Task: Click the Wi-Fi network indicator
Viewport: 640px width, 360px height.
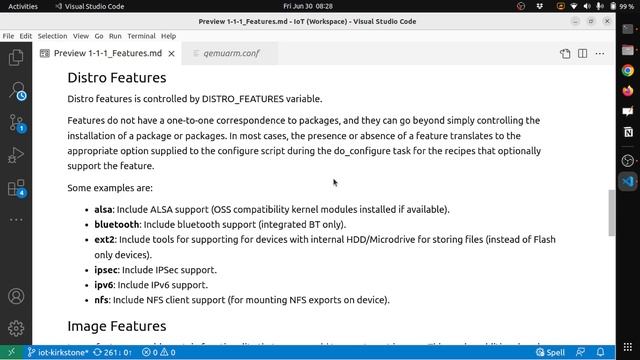Action: pyautogui.click(x=574, y=6)
